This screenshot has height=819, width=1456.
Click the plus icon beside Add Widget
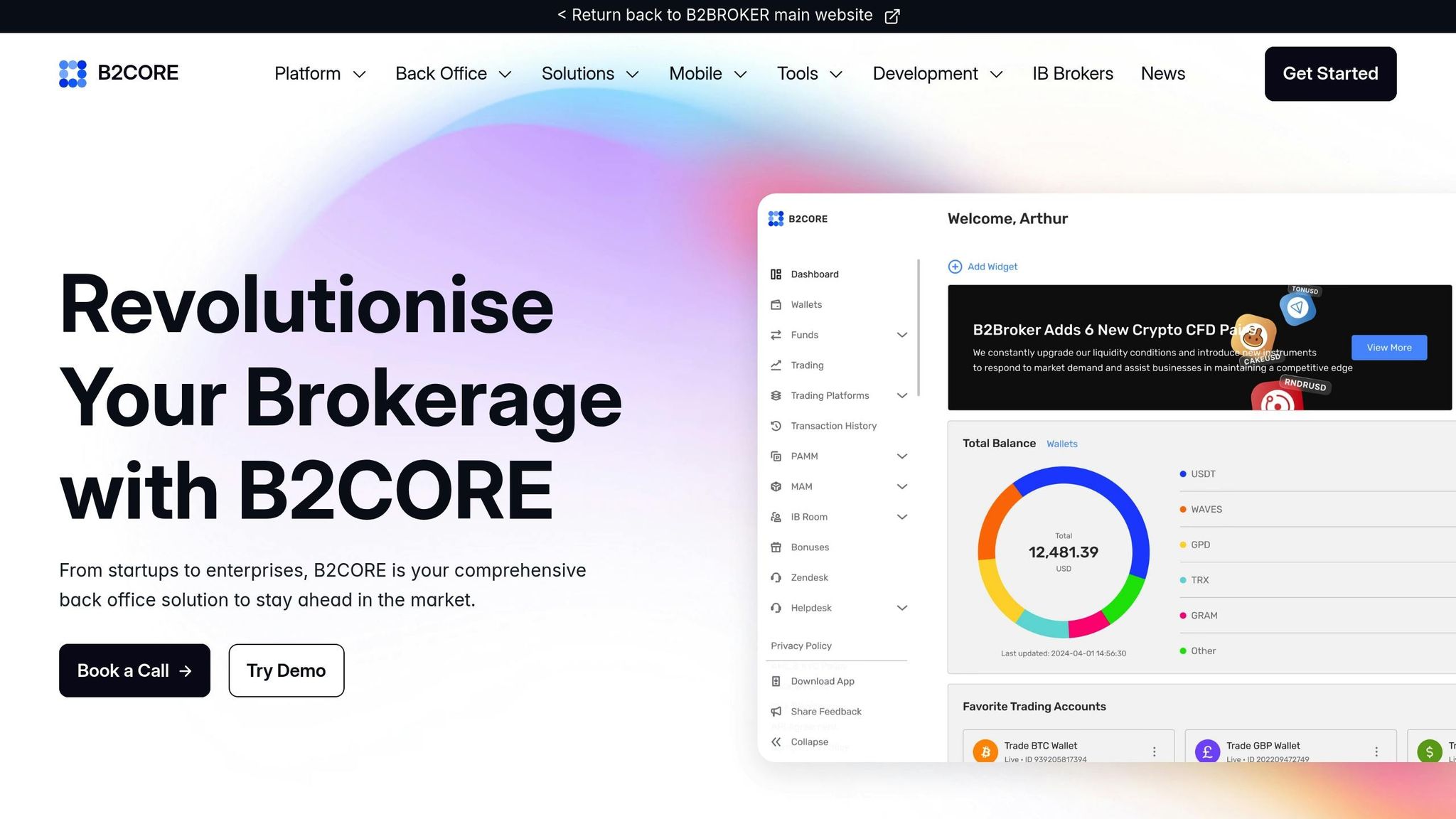pos(955,267)
